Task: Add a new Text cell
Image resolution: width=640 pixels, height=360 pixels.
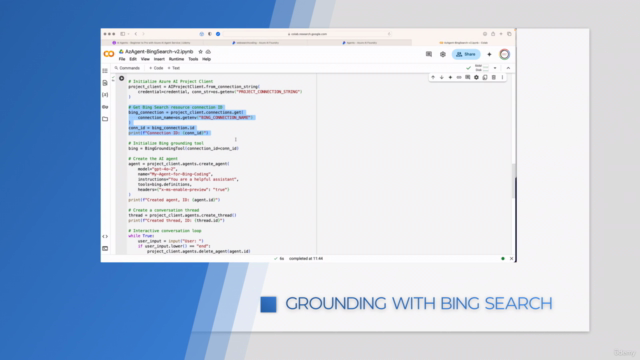Action: (x=174, y=68)
